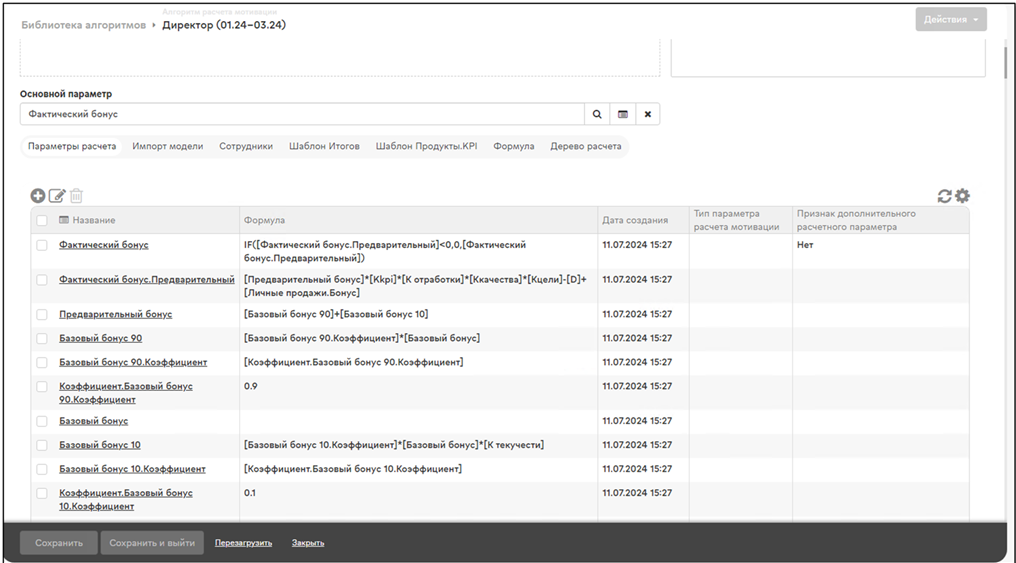Click the refresh table icon
1016x563 pixels.
click(x=944, y=197)
